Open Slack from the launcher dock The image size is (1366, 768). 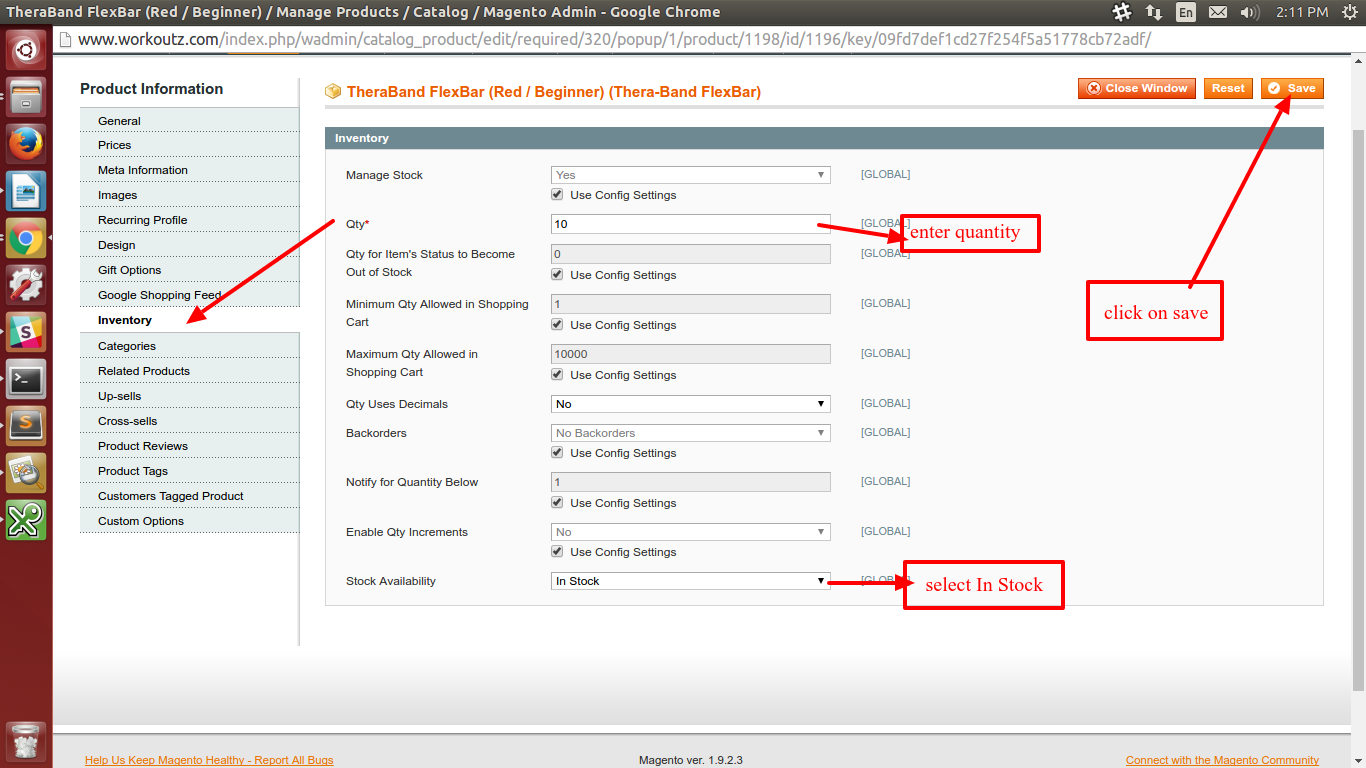click(26, 332)
